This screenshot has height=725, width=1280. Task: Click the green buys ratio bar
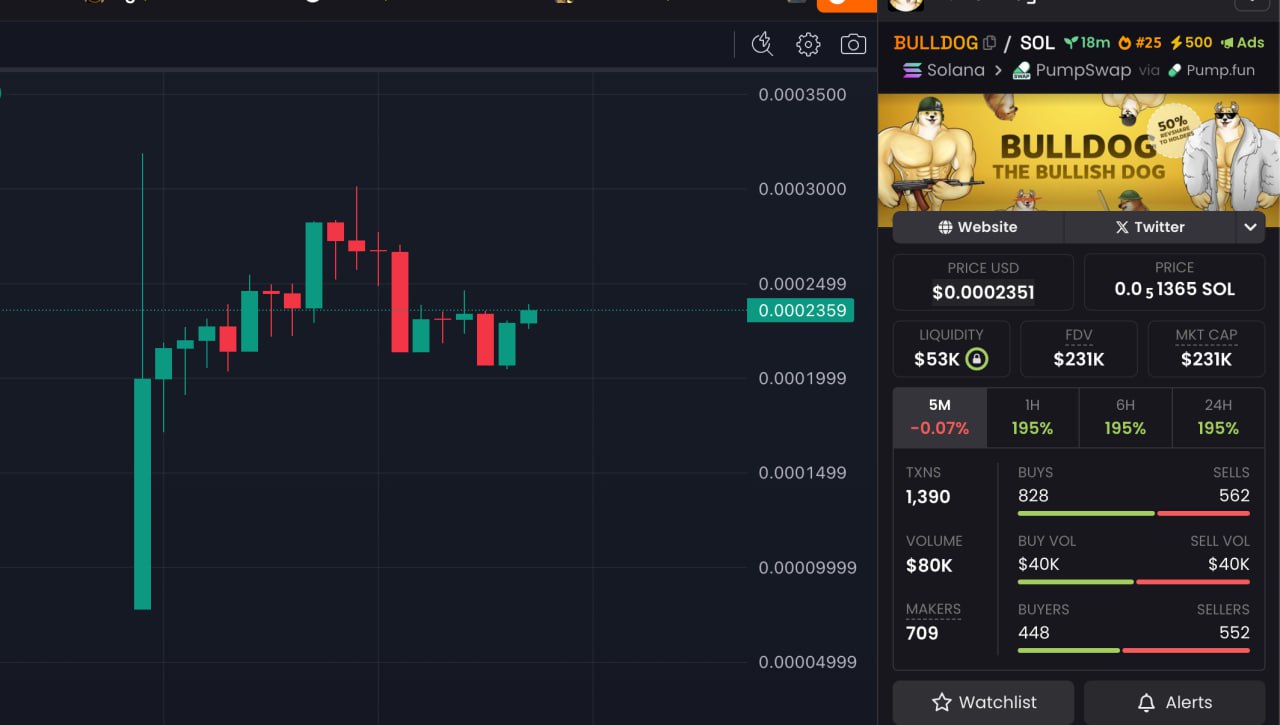coord(1086,513)
